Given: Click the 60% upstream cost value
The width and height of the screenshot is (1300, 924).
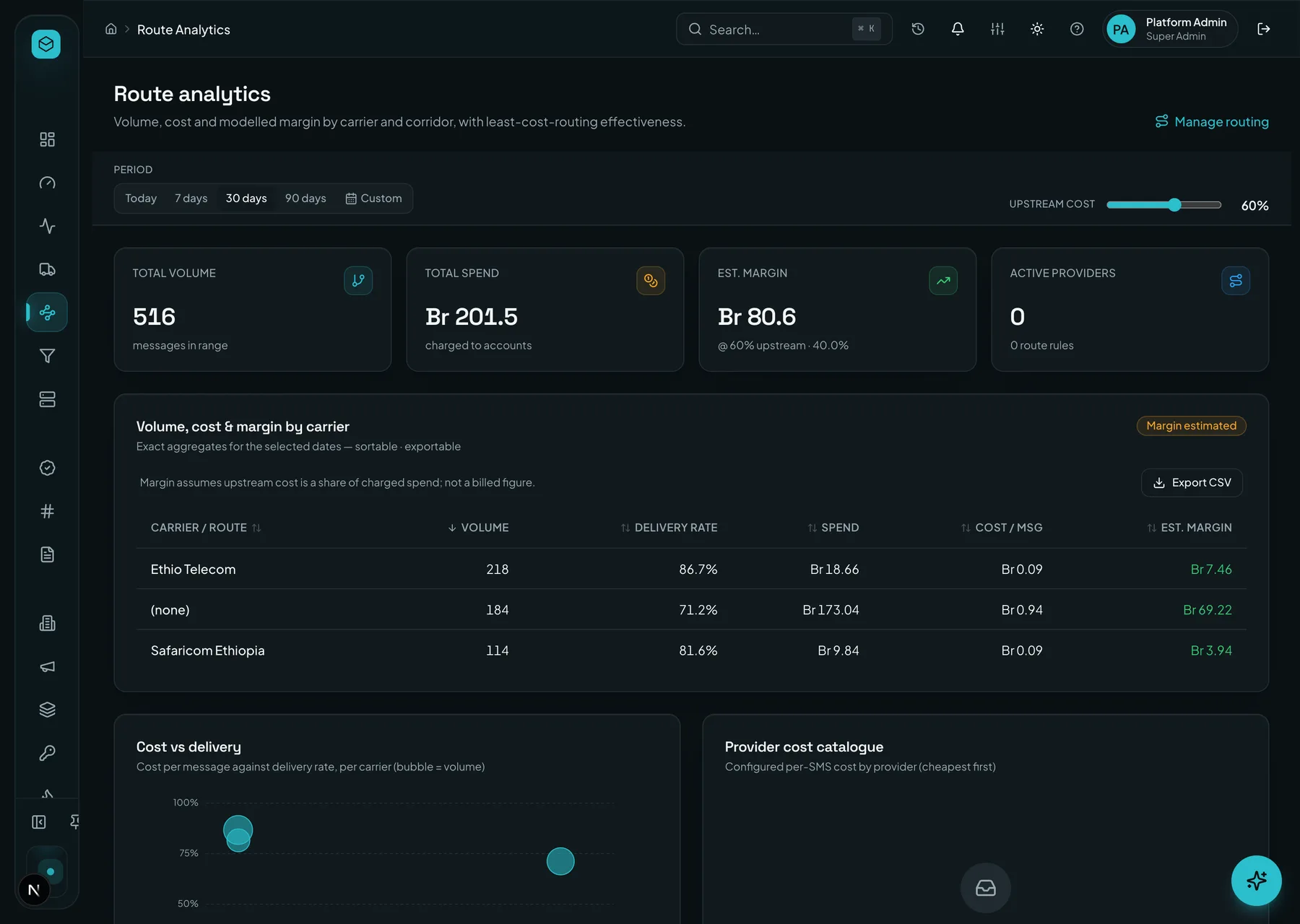Looking at the screenshot, I should (x=1254, y=206).
